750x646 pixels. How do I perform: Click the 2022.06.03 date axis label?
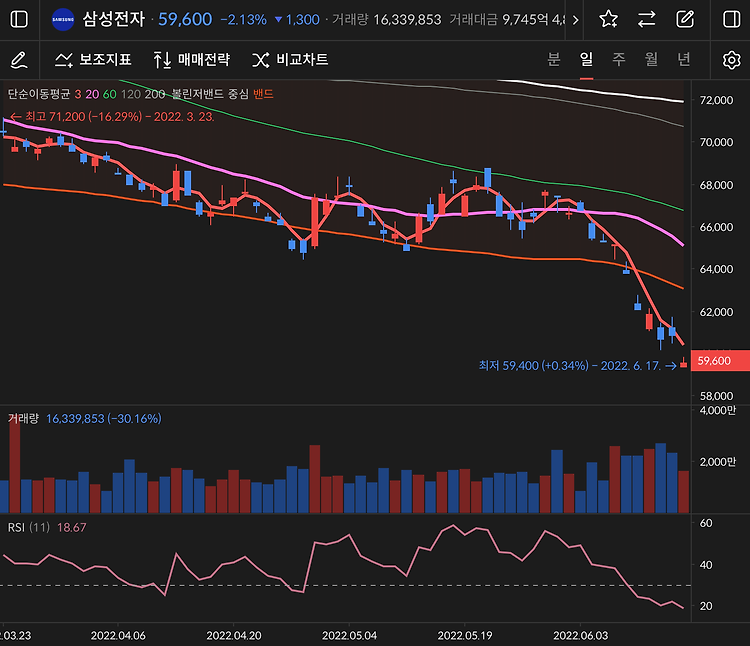click(581, 635)
